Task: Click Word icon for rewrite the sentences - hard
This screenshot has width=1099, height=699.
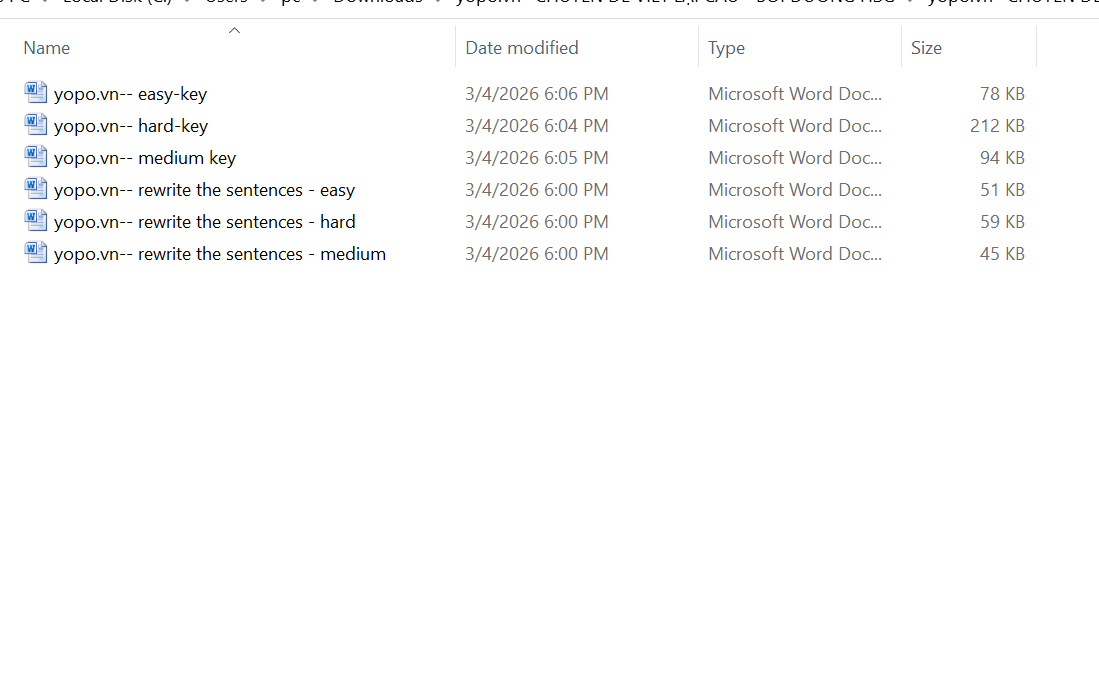Action: [x=36, y=221]
